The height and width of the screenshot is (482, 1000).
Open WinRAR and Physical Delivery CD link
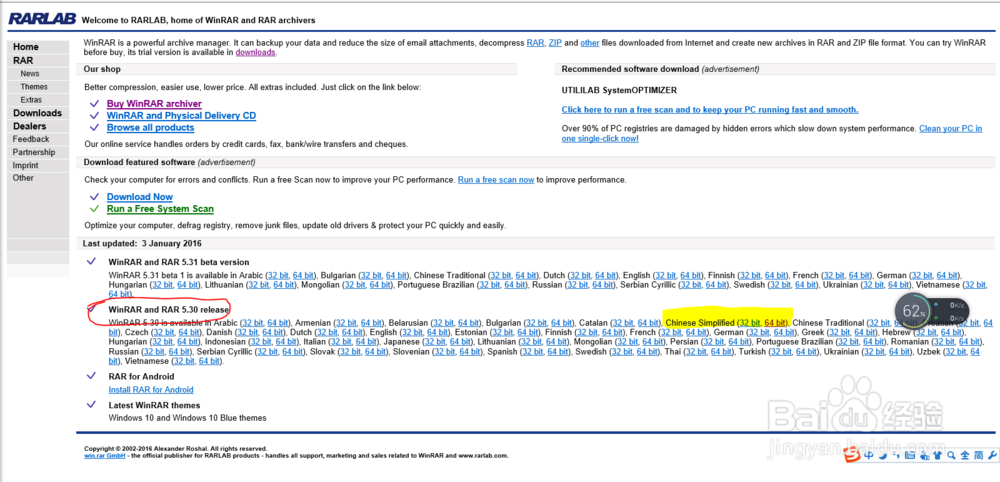tap(181, 115)
